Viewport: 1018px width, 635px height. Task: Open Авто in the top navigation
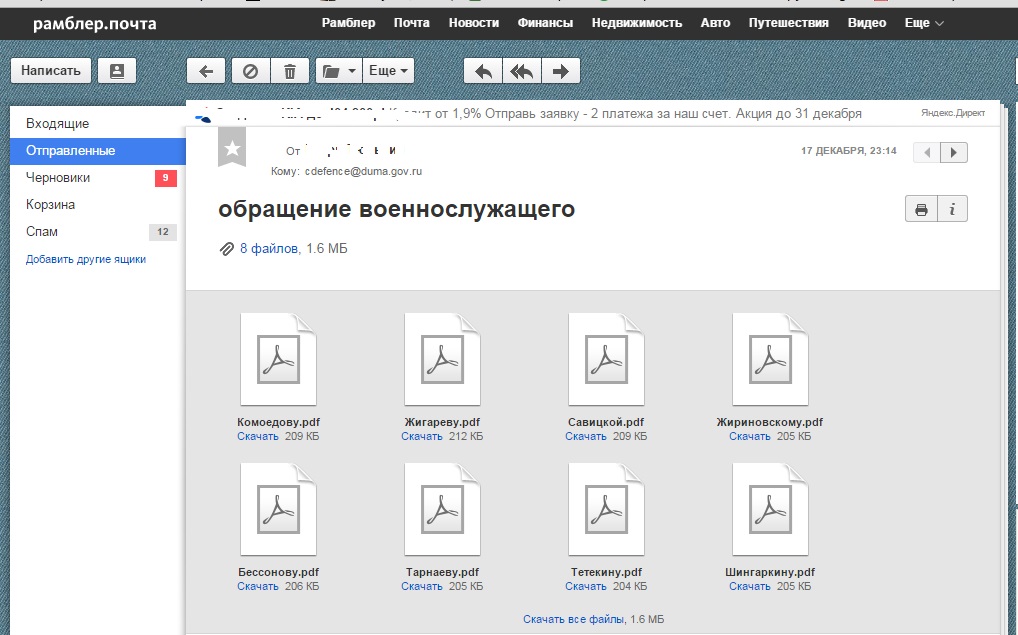(715, 23)
